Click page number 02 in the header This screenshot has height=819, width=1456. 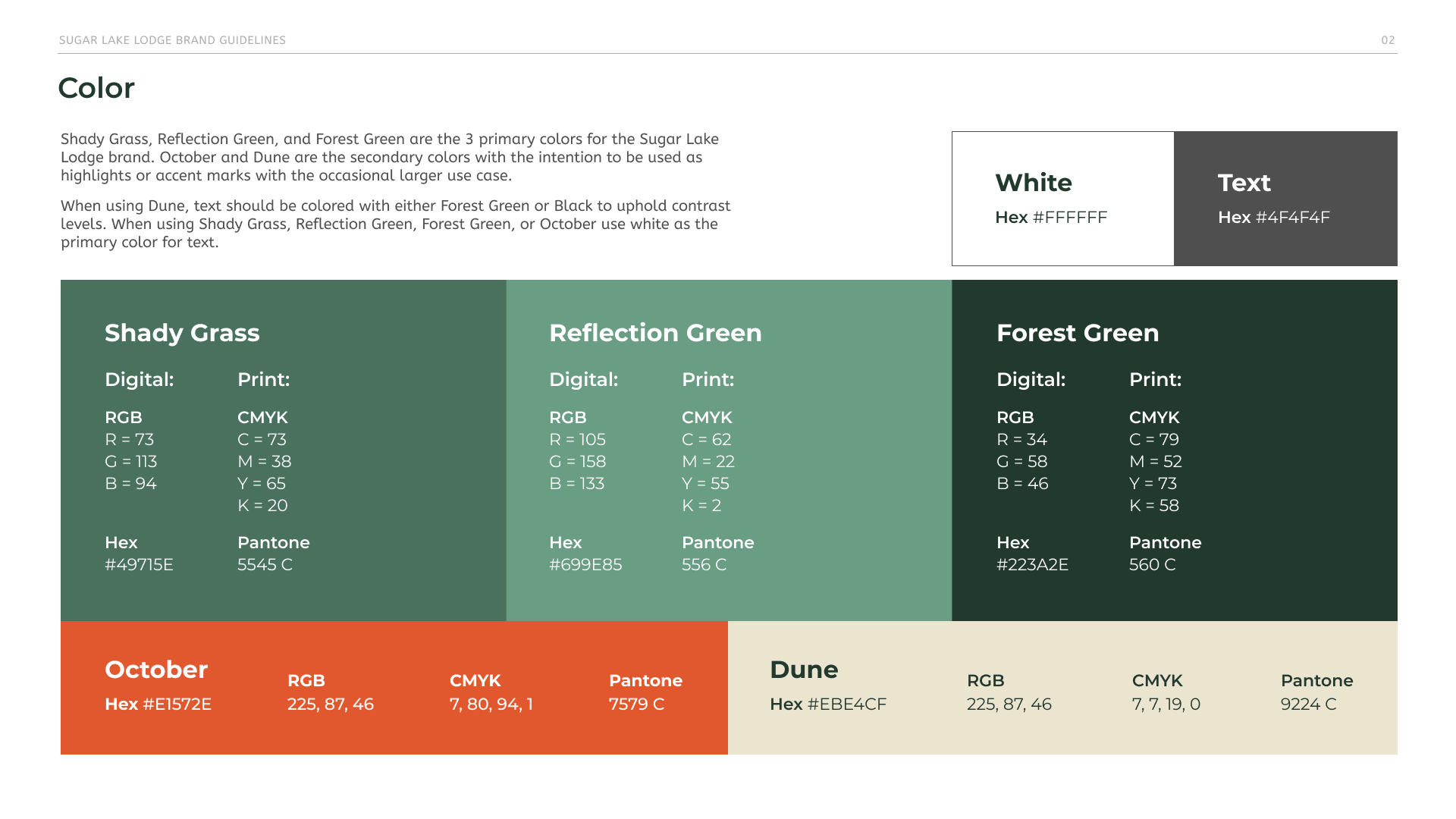(1388, 40)
